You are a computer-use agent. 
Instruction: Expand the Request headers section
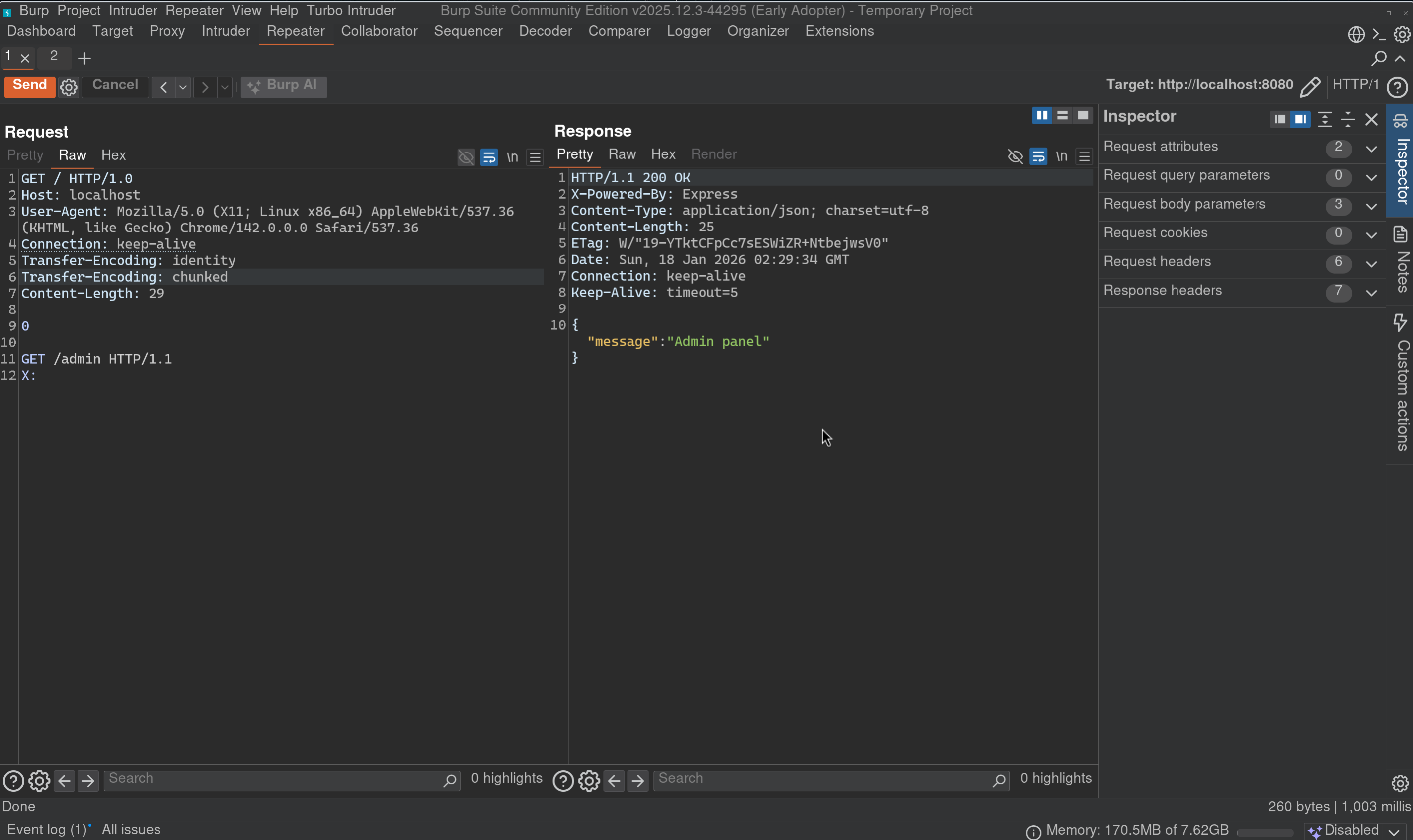1371,263
